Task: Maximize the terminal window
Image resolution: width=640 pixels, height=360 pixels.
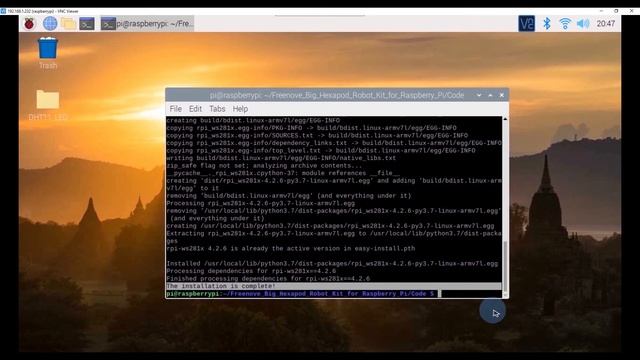Action: click(490, 95)
